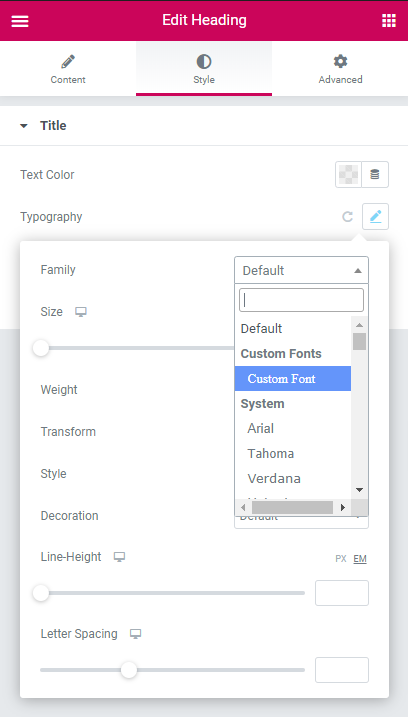The image size is (408, 717).
Task: Click the Letter Spacing responsive monitor icon
Action: [135, 634]
